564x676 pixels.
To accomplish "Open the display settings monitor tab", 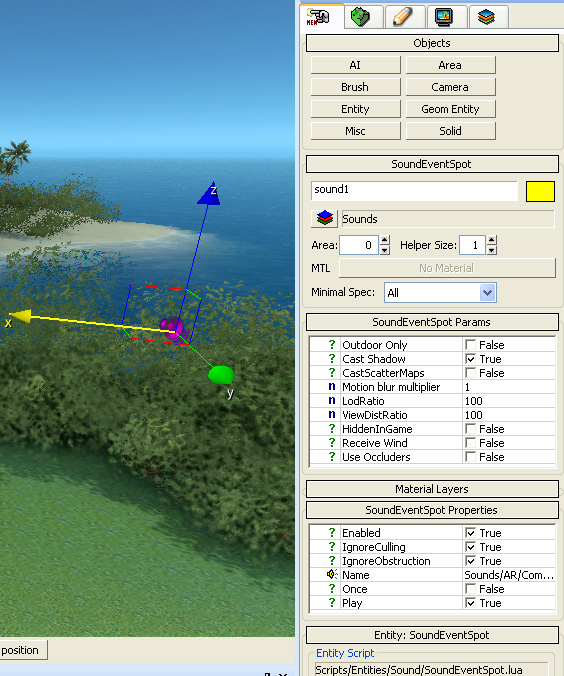I will (x=444, y=17).
